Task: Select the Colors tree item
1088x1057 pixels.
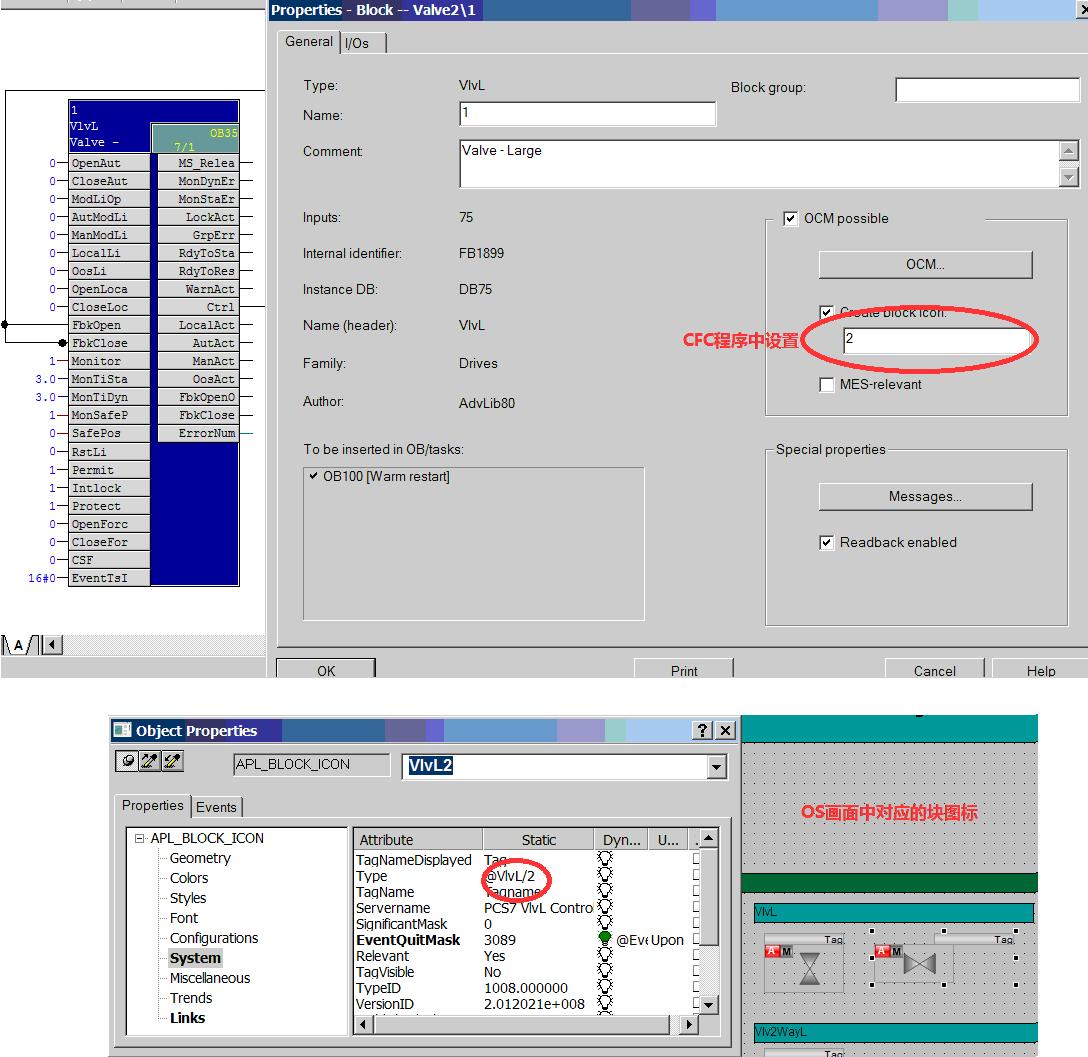Action: (189, 879)
